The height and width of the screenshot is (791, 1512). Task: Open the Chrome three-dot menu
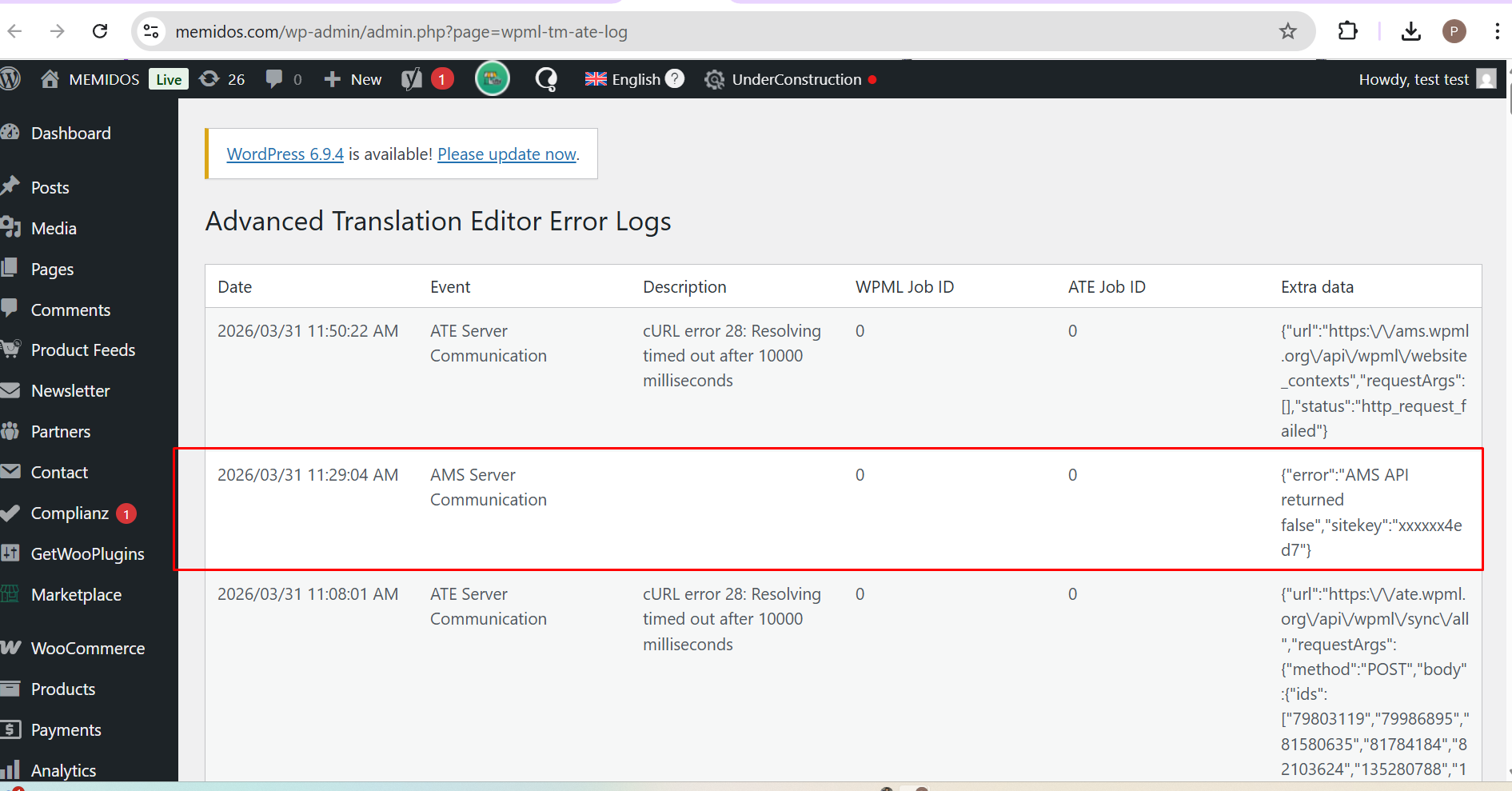1496,31
